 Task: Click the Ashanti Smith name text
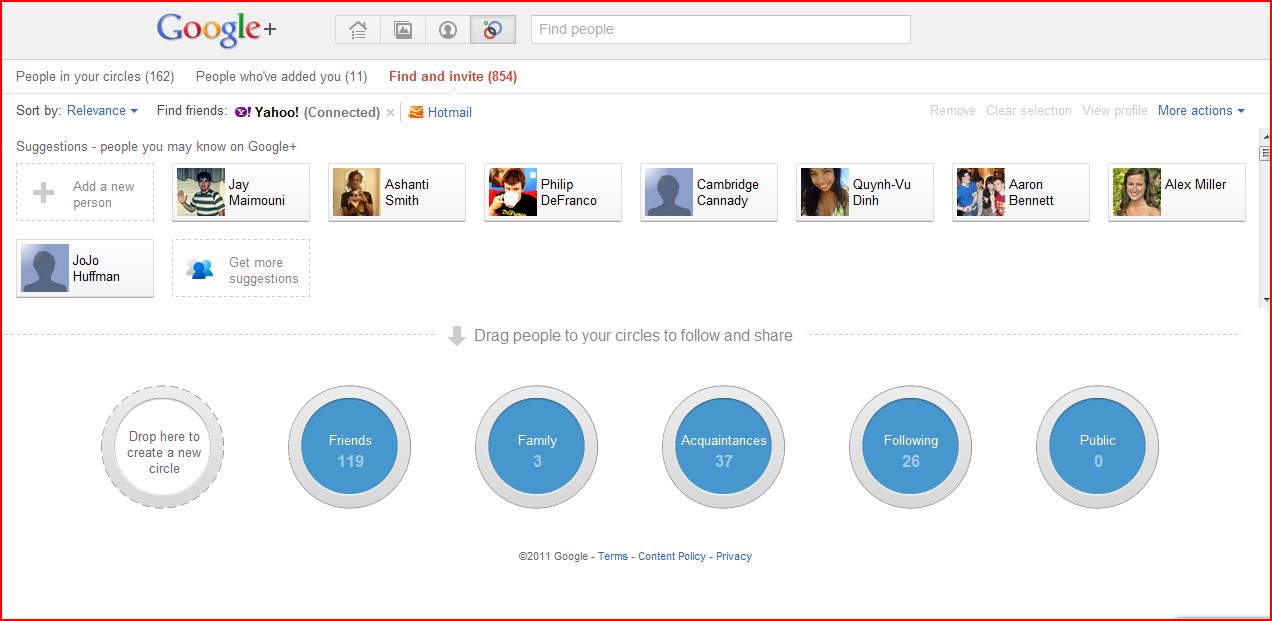coord(407,193)
